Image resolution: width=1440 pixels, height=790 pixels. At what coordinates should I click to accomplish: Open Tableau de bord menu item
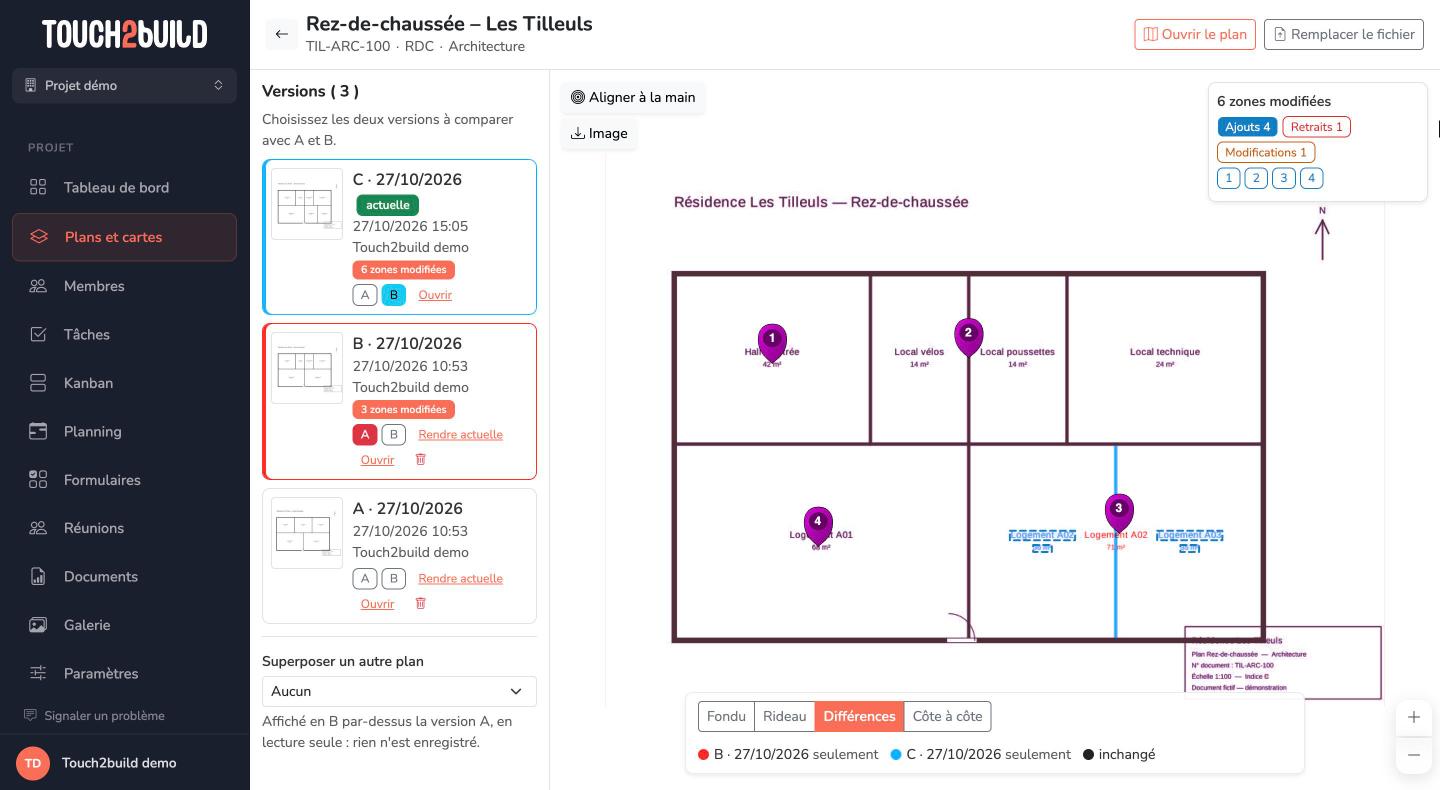coord(125,187)
